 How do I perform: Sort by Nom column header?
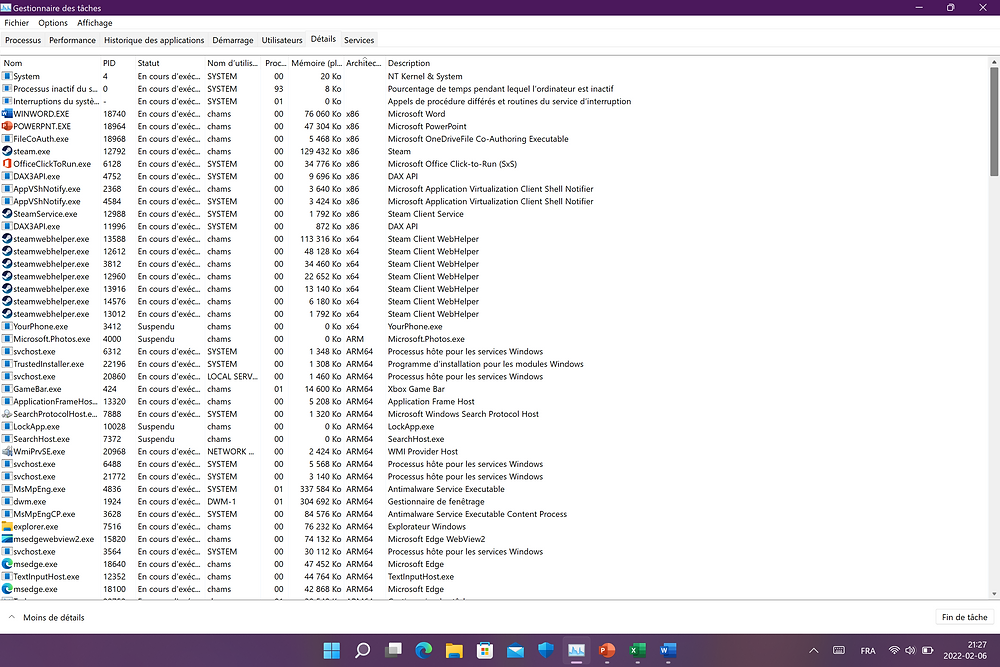pyautogui.click(x=51, y=63)
